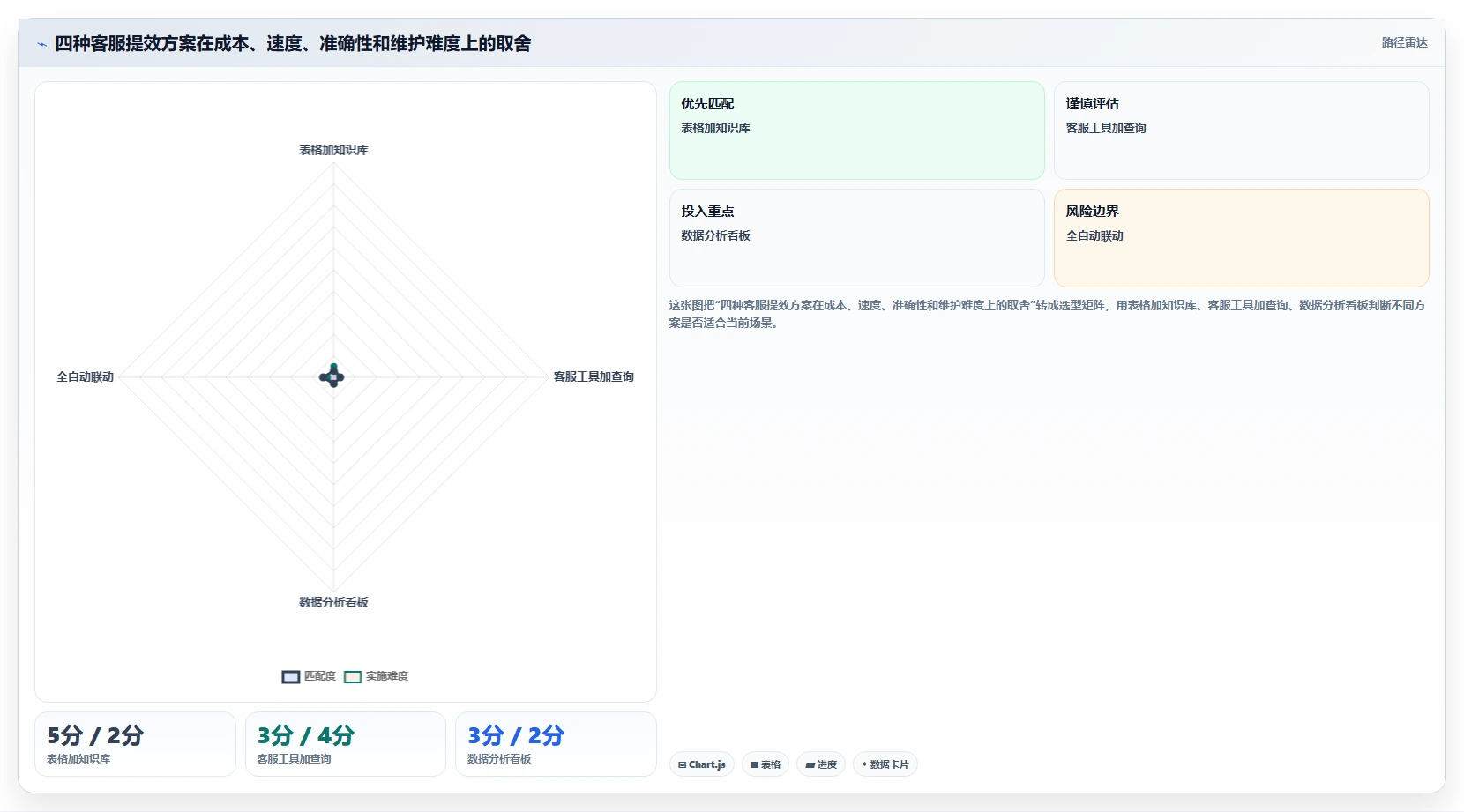Image resolution: width=1464 pixels, height=812 pixels.
Task: Click the 客服工具加查询 radar axis label
Action: click(594, 376)
